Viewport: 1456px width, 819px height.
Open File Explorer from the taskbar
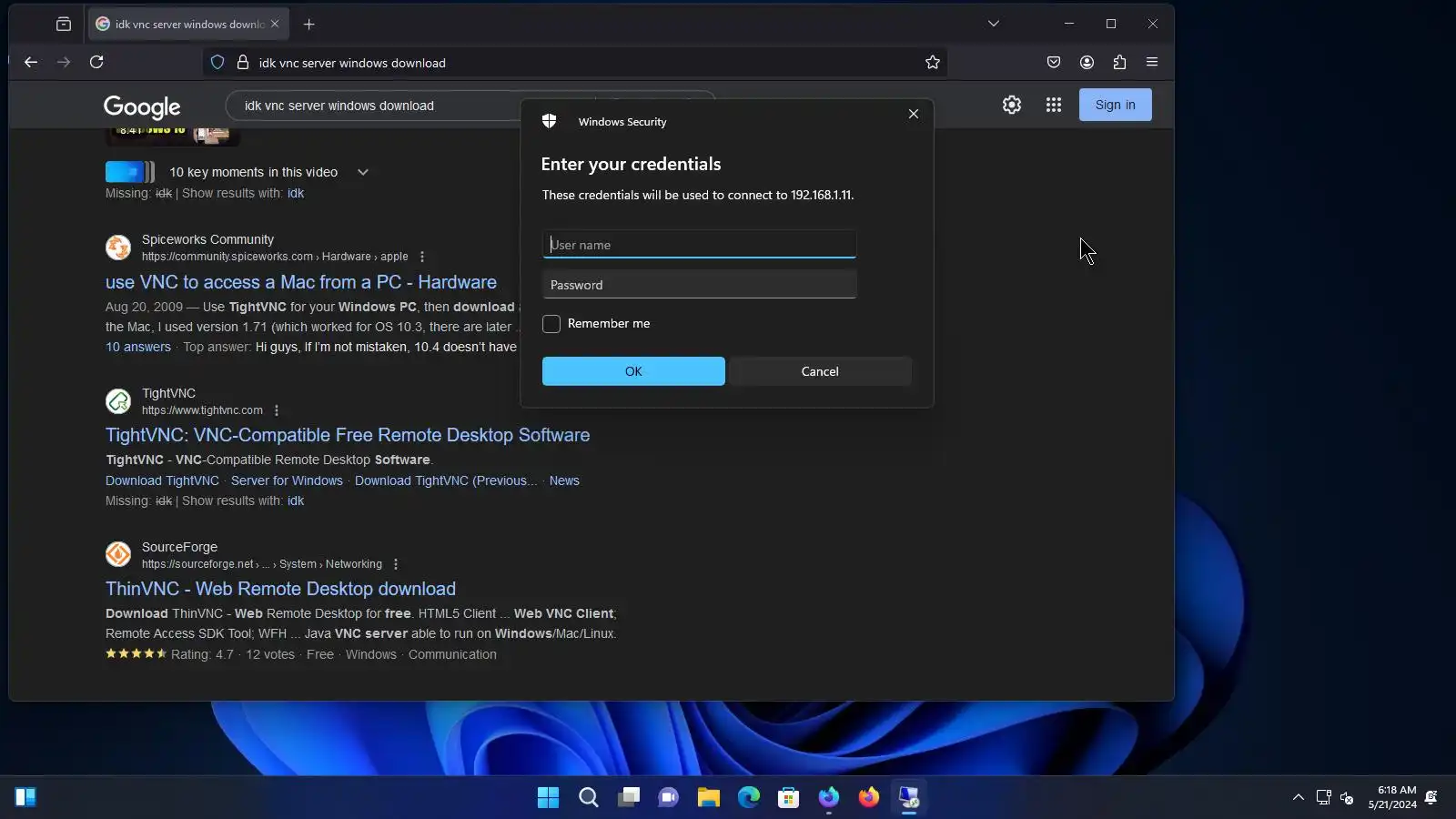(x=709, y=798)
